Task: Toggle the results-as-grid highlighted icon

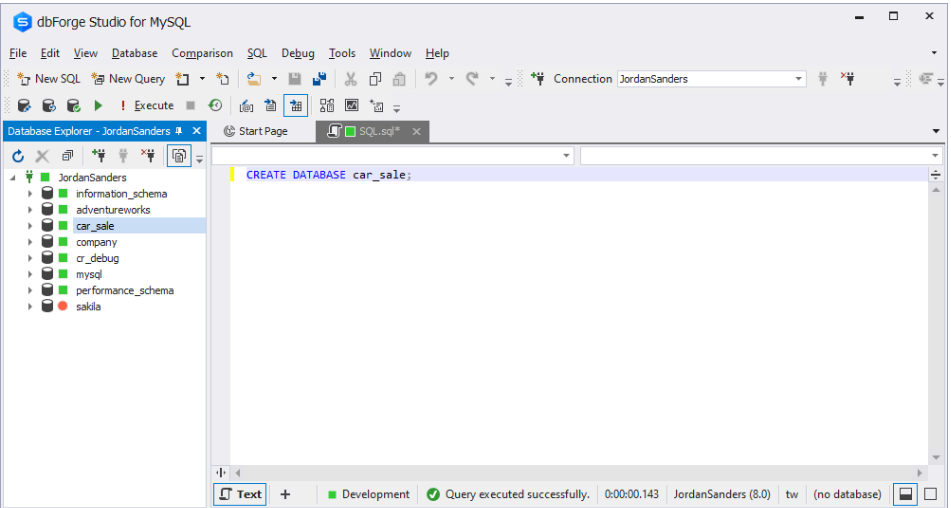Action: tap(296, 106)
